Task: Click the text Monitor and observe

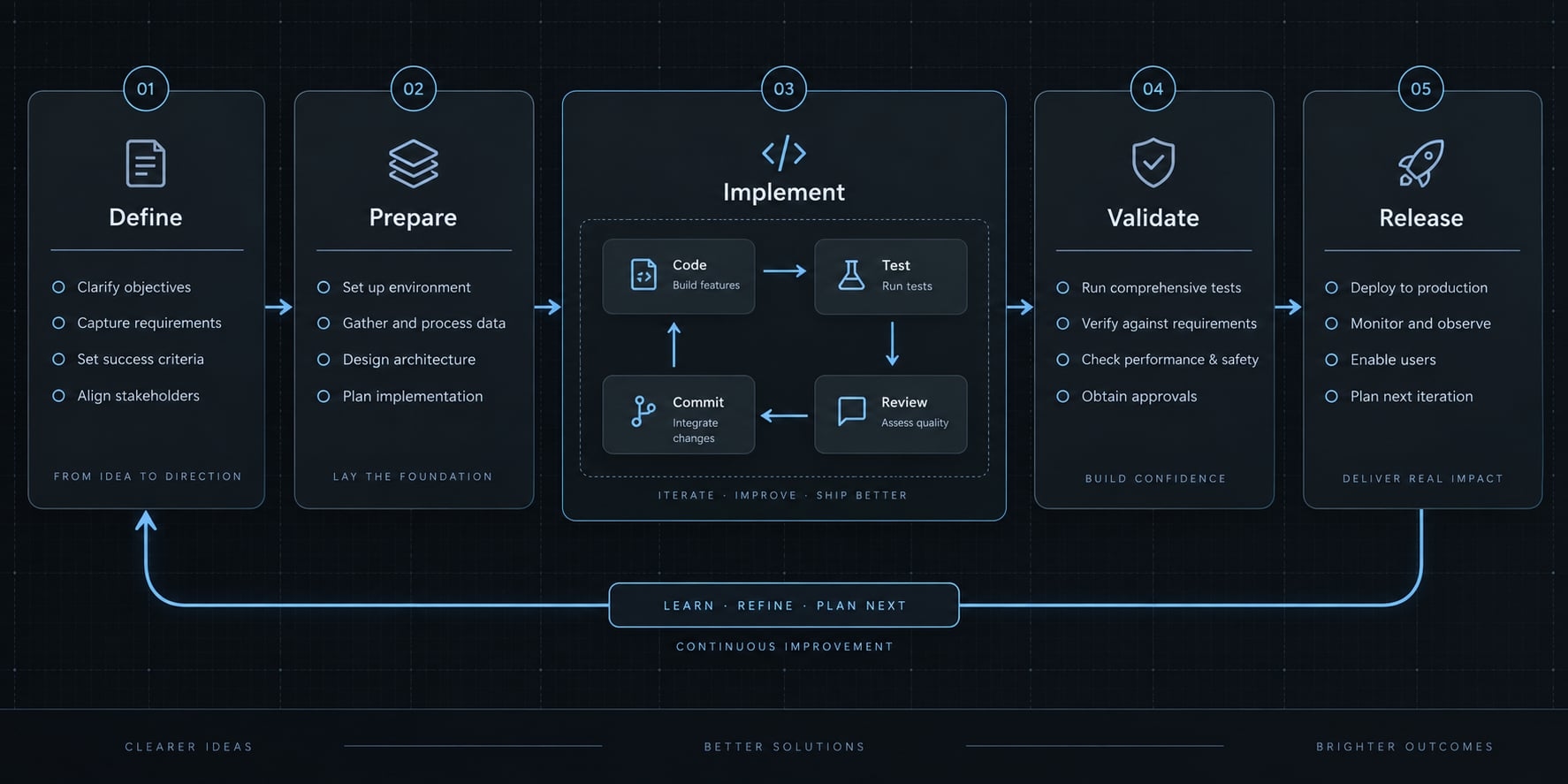Action: (x=1420, y=324)
